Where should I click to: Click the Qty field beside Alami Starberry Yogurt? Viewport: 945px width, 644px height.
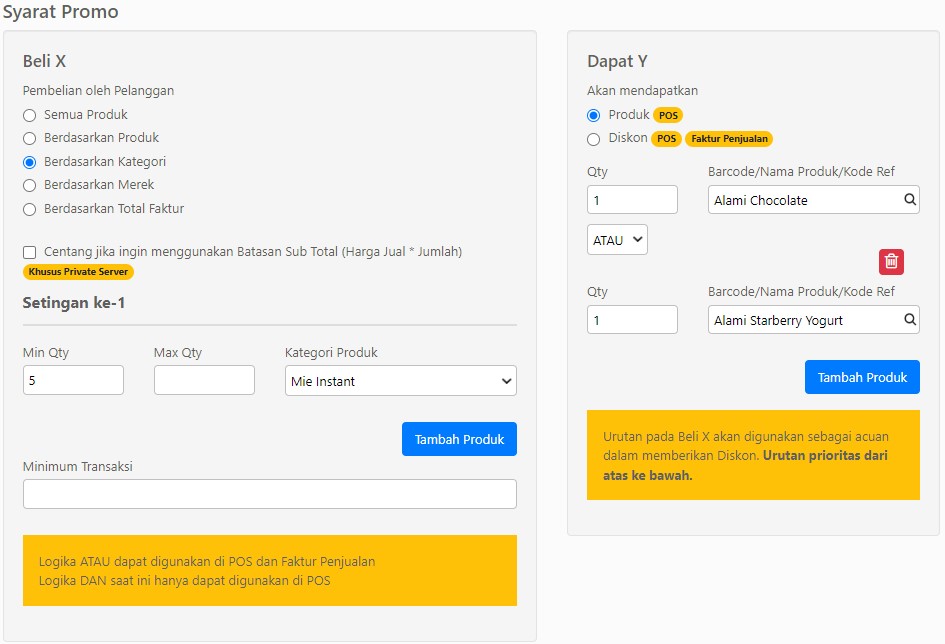pyautogui.click(x=632, y=319)
